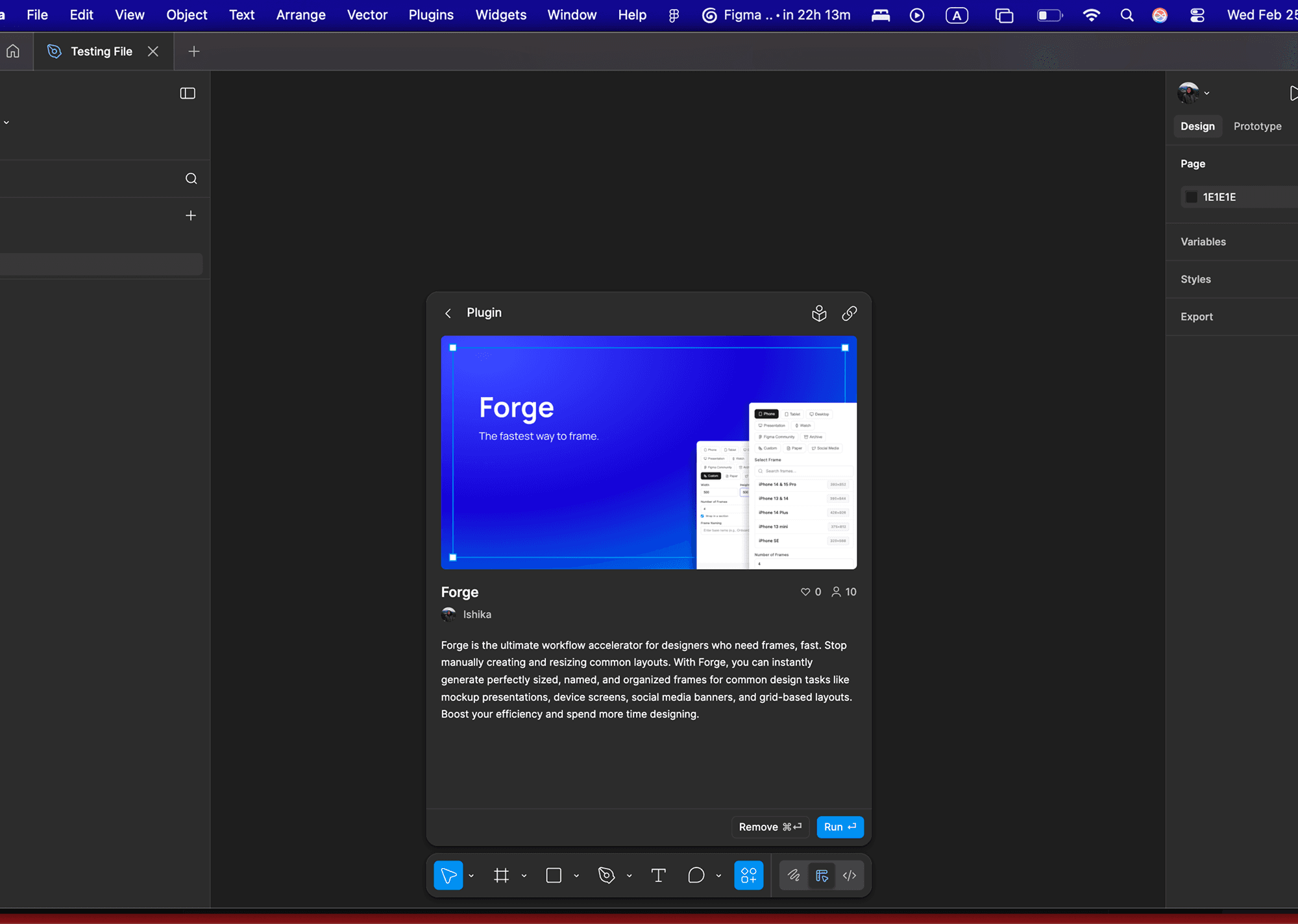Select the highlighted page row
Screen dimensions: 1298x924
click(101, 264)
